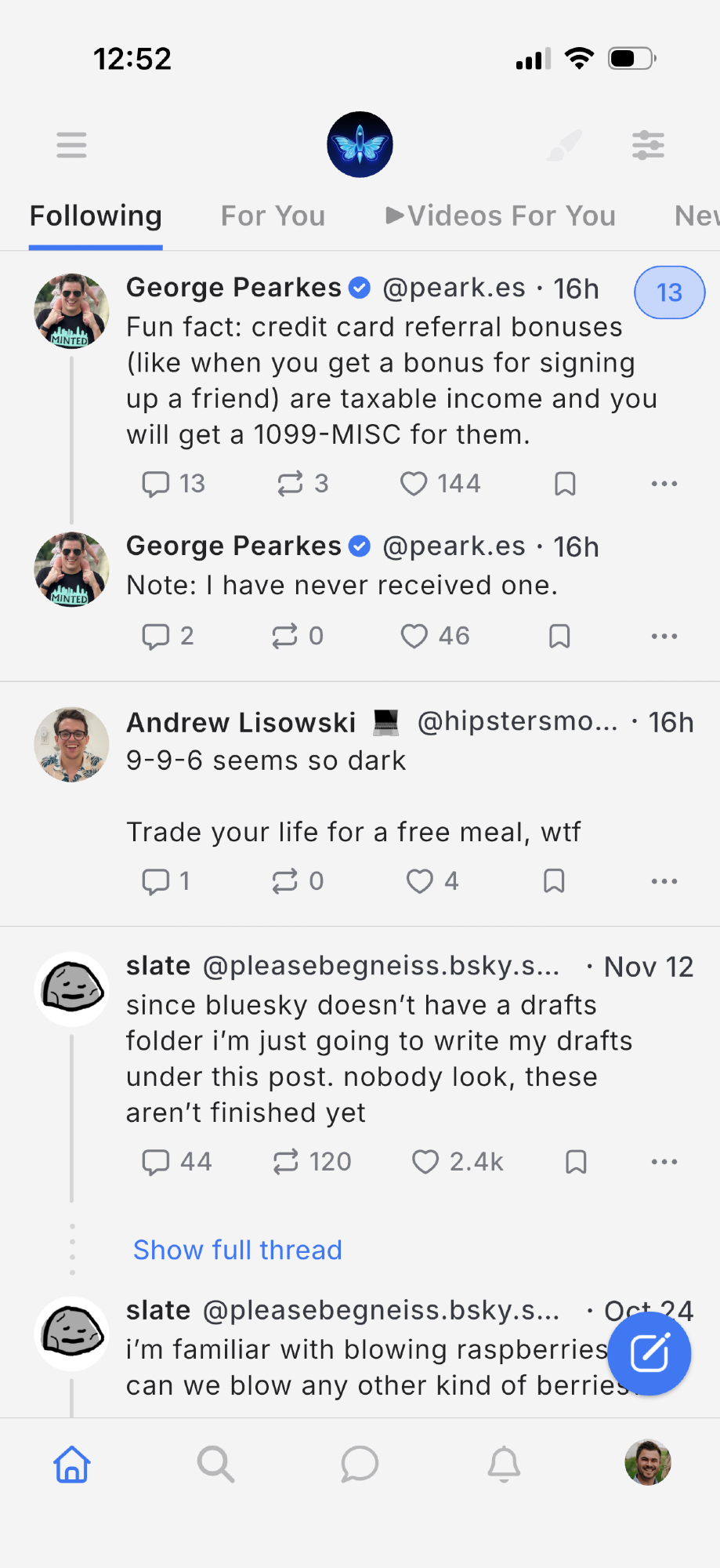Tap the compose new post button
Viewport: 720px width, 1568px height.
point(649,1352)
